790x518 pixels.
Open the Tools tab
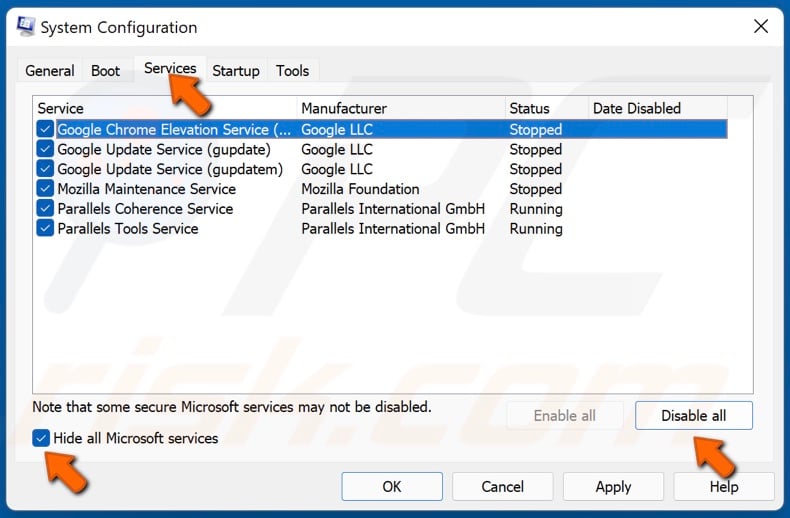pyautogui.click(x=292, y=71)
